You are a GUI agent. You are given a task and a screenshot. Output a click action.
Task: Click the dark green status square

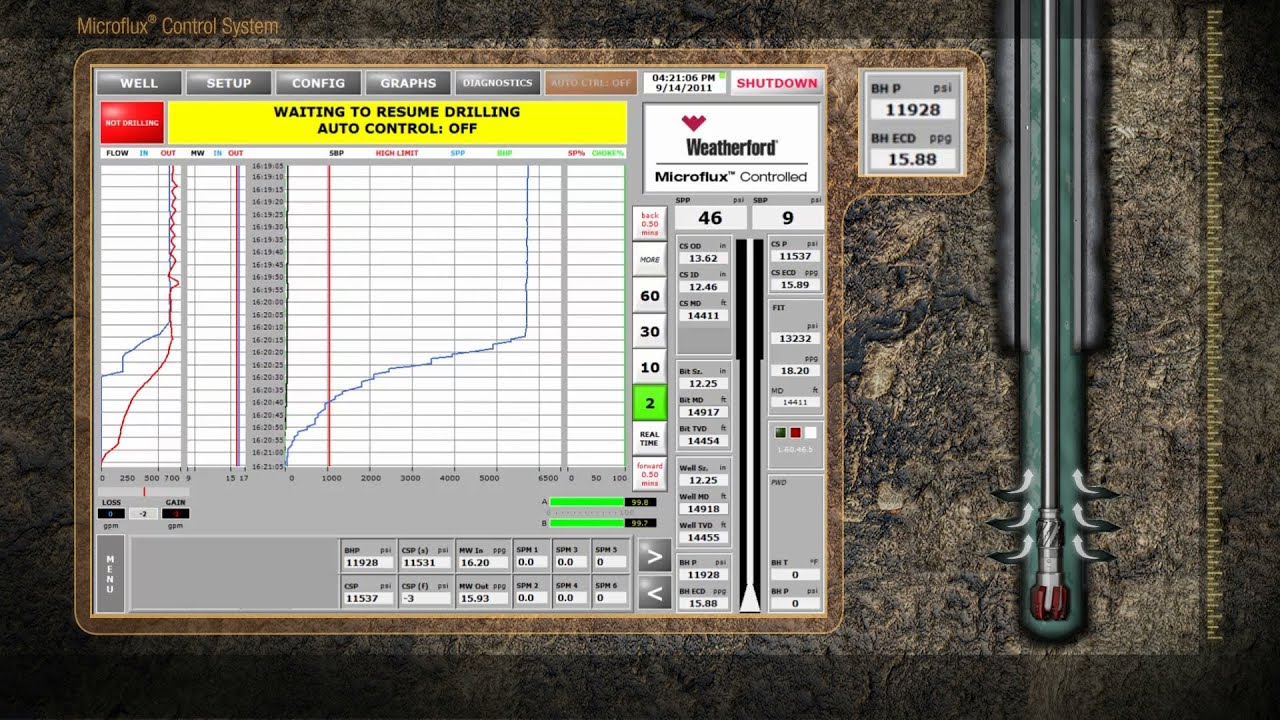click(x=780, y=432)
